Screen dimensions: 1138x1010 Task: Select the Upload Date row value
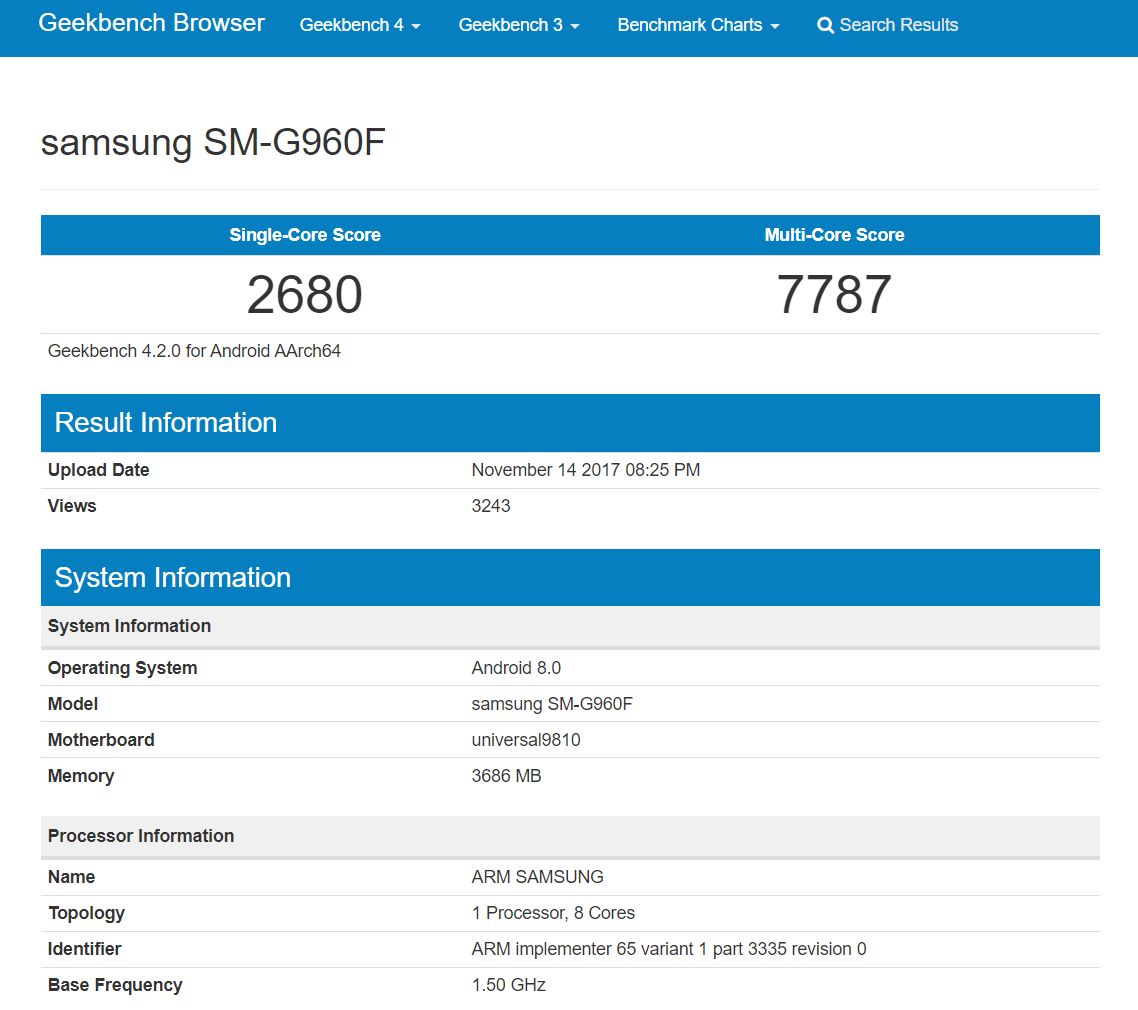click(x=586, y=469)
